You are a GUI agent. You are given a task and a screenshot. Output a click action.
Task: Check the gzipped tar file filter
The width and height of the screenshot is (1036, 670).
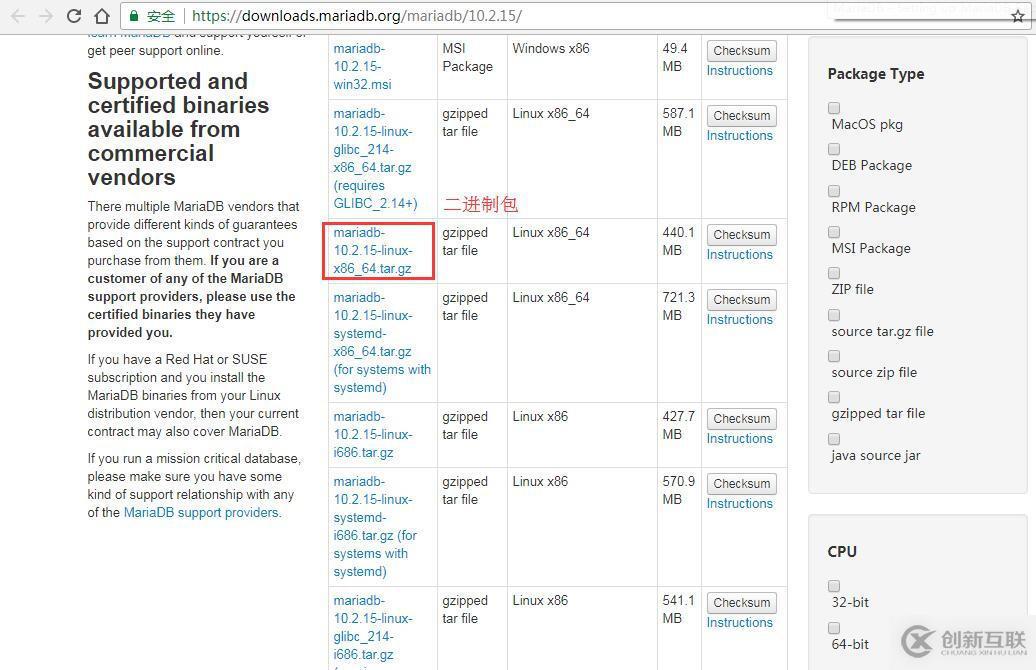tap(834, 396)
